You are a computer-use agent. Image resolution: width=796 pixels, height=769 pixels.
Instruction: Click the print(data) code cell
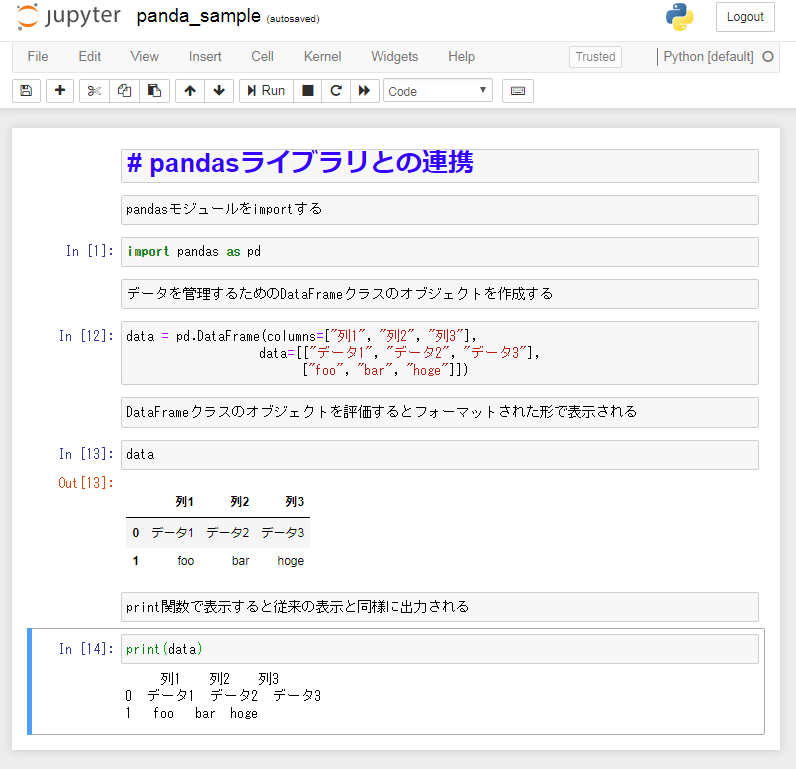(440, 649)
